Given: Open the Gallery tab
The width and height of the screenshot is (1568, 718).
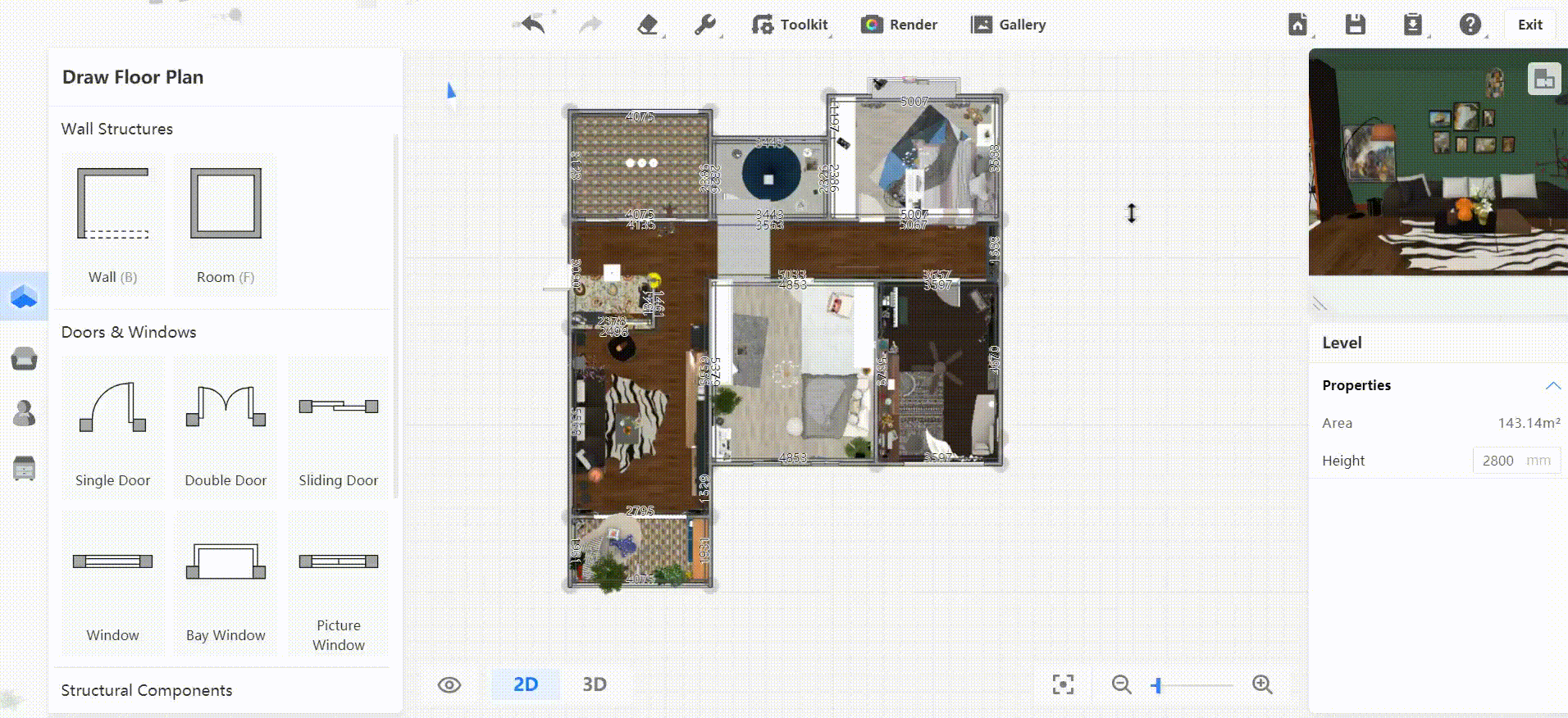Looking at the screenshot, I should pos(1009,25).
